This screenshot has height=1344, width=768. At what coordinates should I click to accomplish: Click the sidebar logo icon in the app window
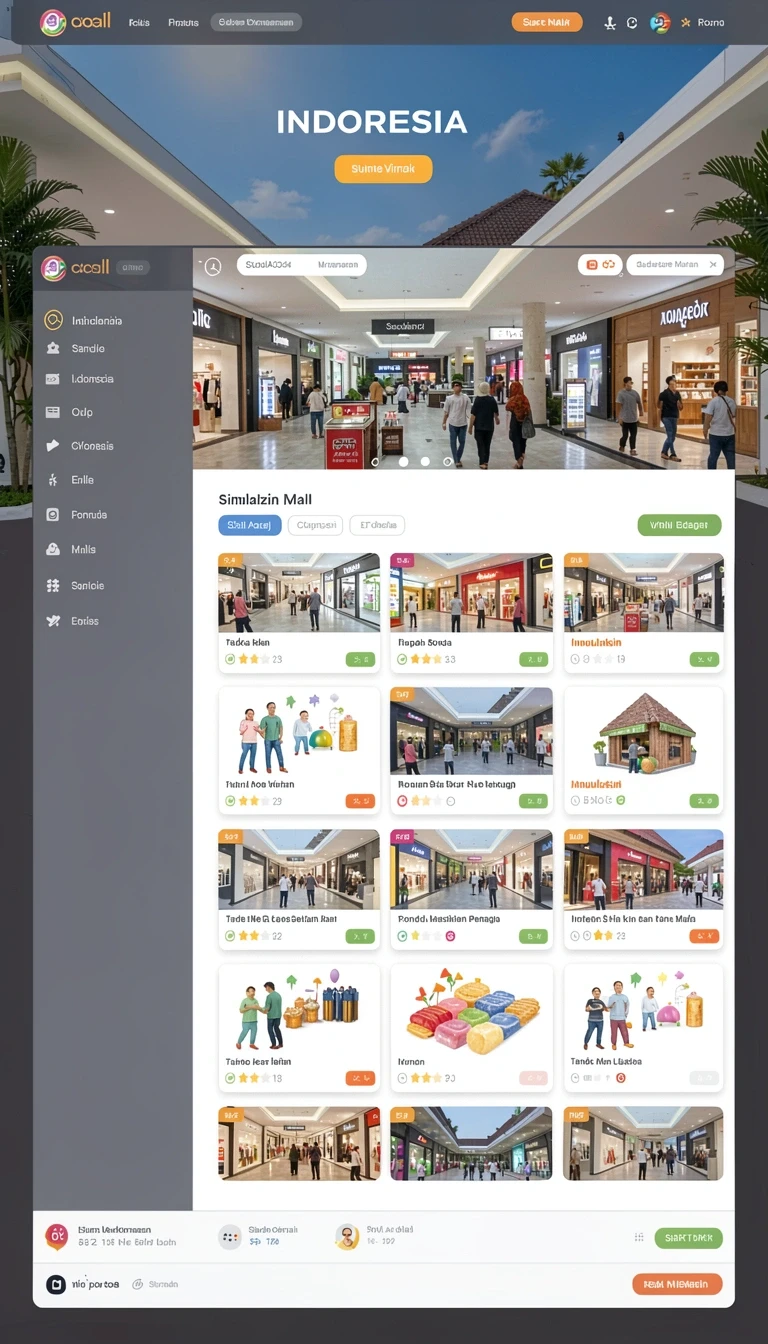53,268
